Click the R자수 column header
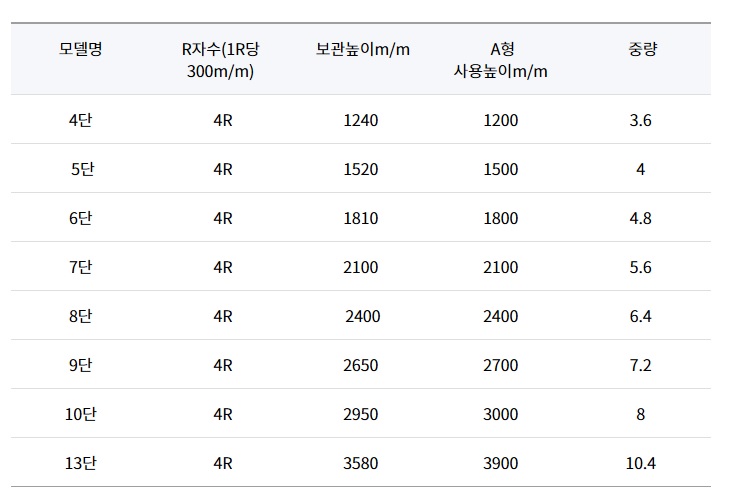The width and height of the screenshot is (729, 495). 220,60
